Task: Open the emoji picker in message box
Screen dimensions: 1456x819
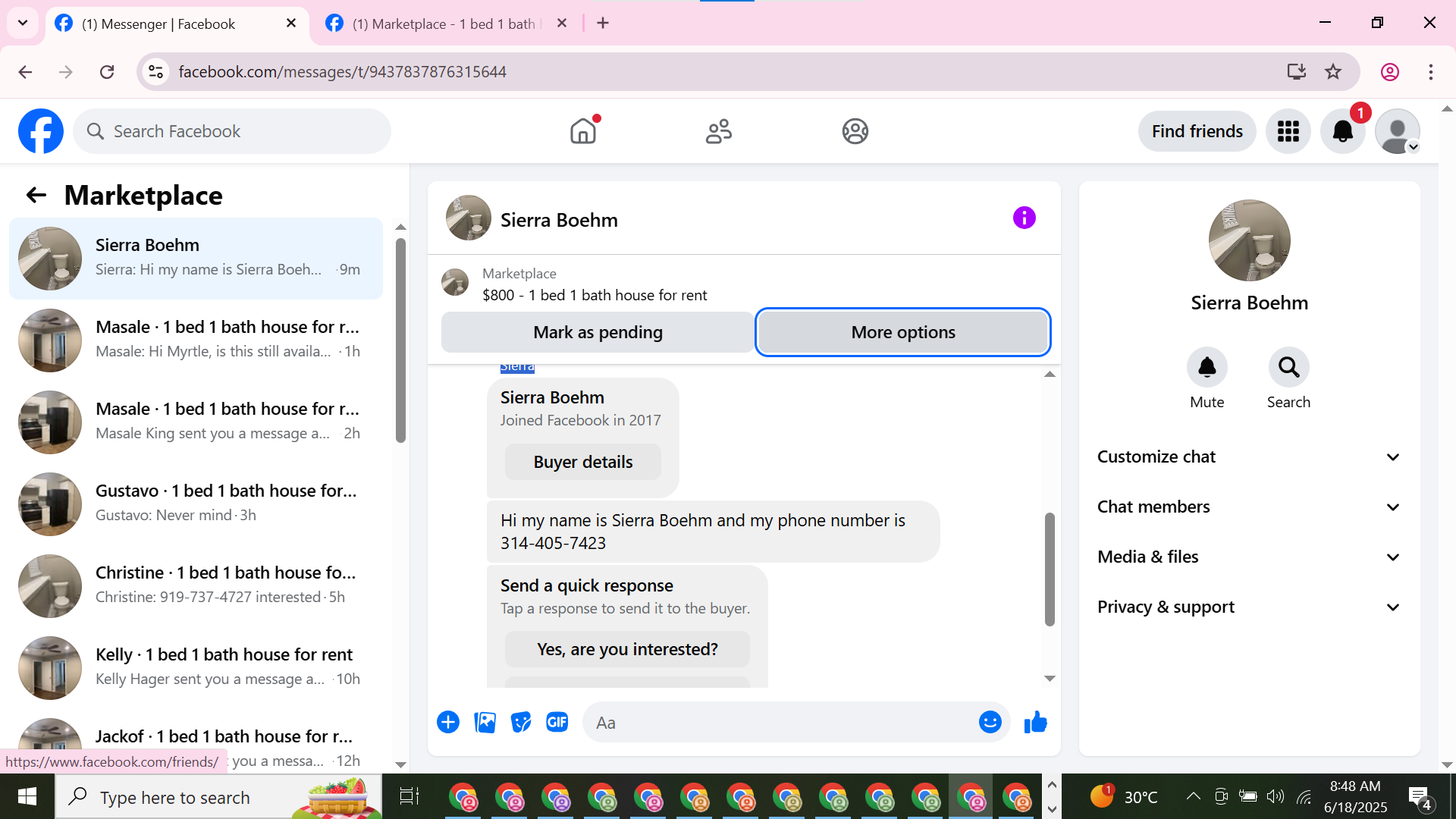Action: tap(990, 722)
